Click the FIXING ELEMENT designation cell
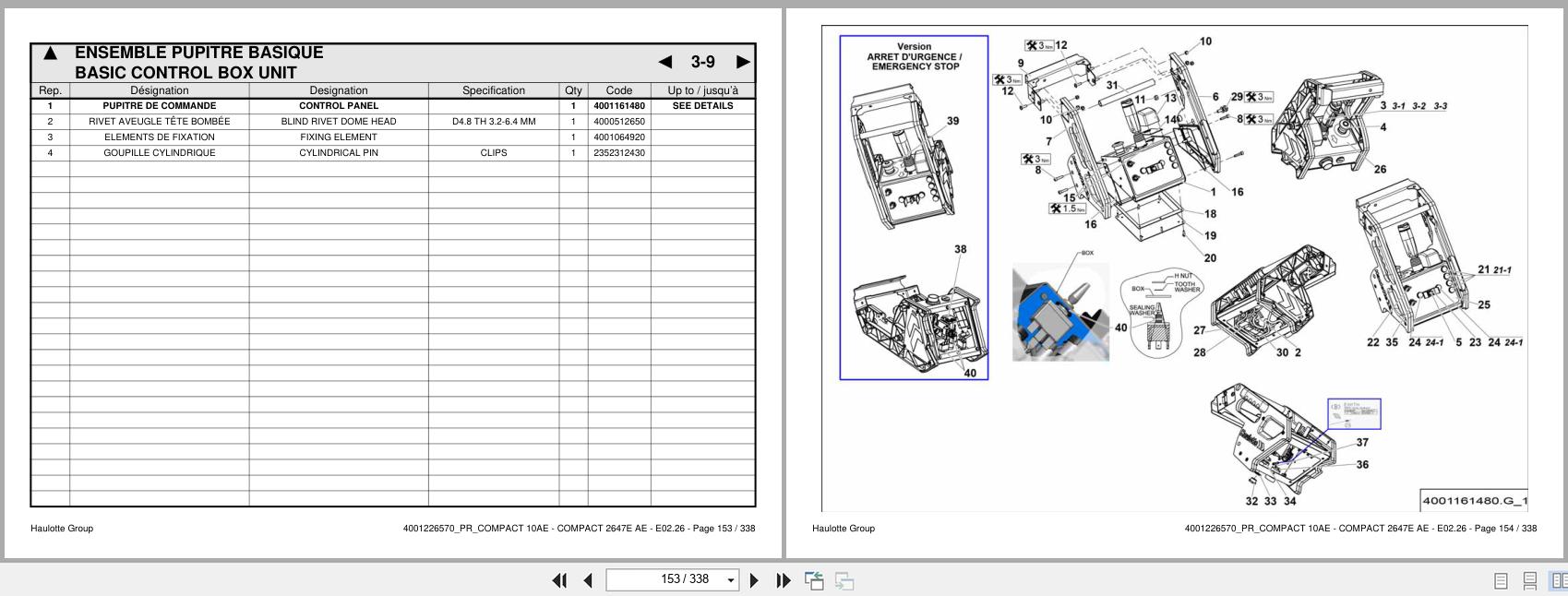Image resolution: width=1568 pixels, height=596 pixels. click(x=339, y=137)
